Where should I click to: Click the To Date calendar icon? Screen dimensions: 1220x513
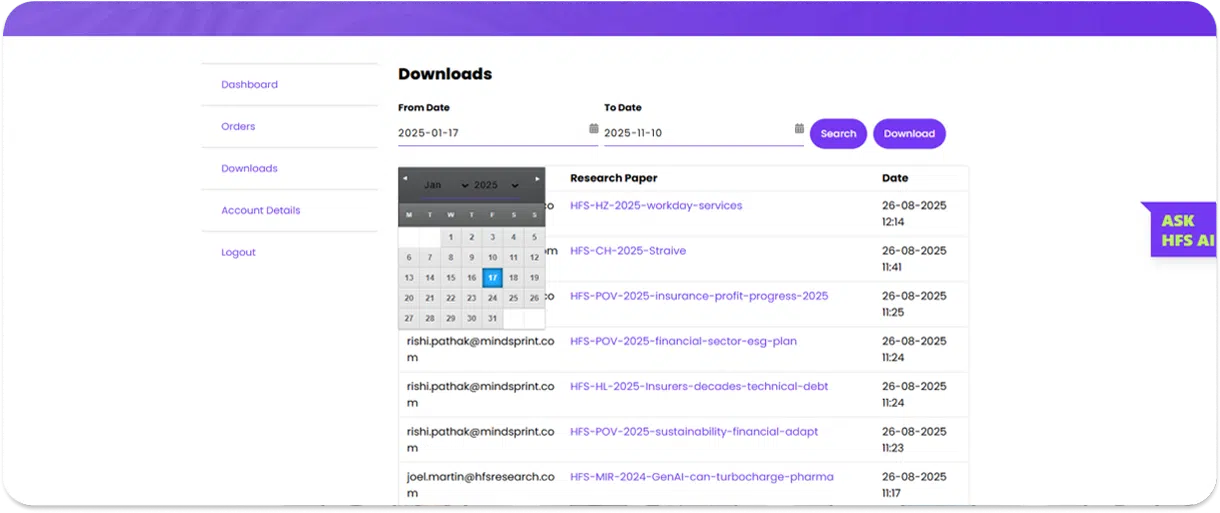pyautogui.click(x=799, y=129)
